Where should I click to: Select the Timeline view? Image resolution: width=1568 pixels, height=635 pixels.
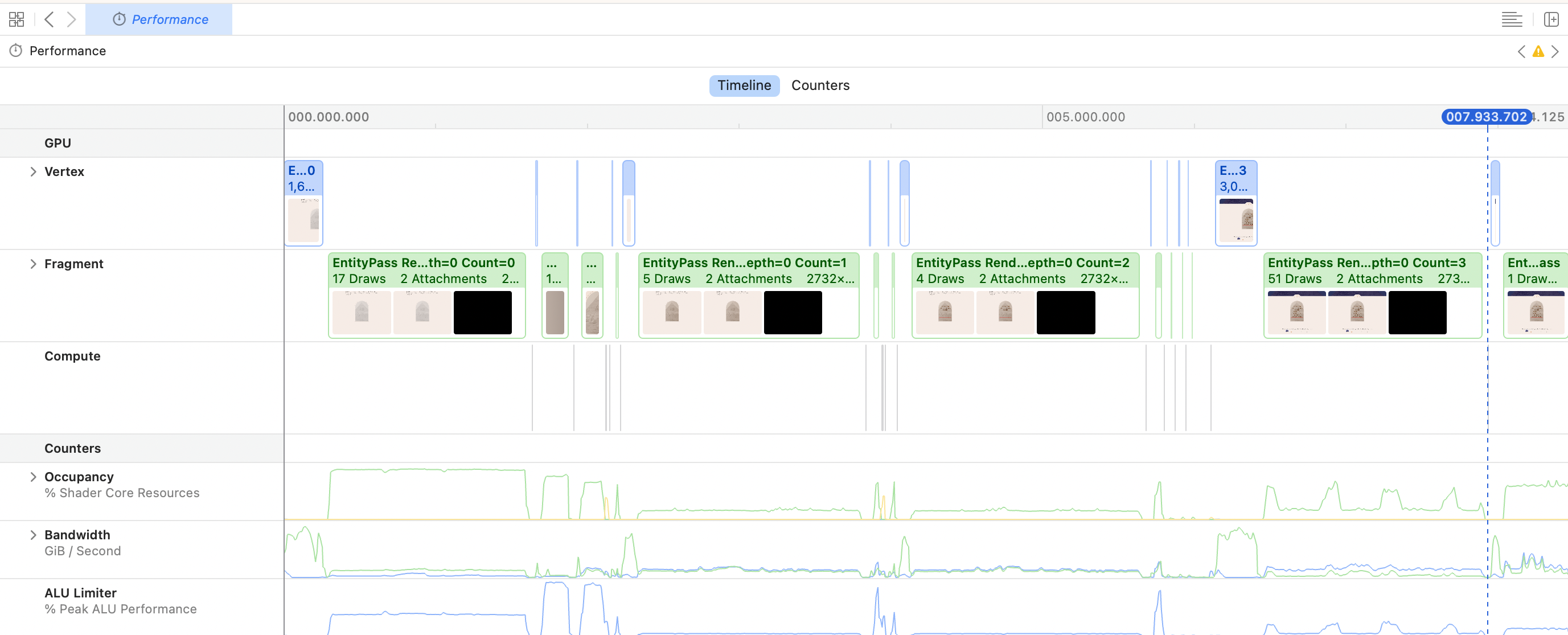[x=744, y=85]
